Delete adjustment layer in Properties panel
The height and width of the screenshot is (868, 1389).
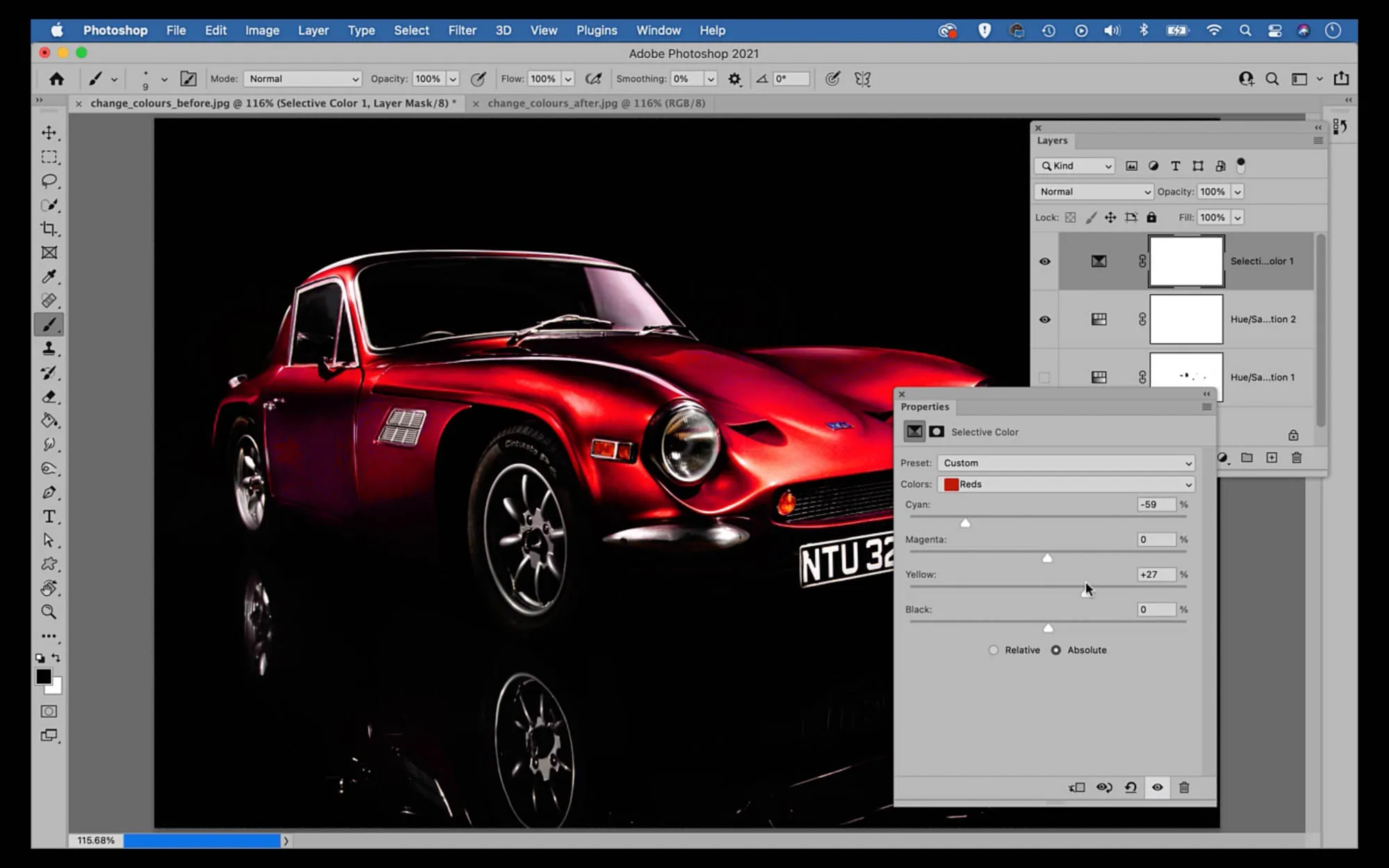[1184, 787]
